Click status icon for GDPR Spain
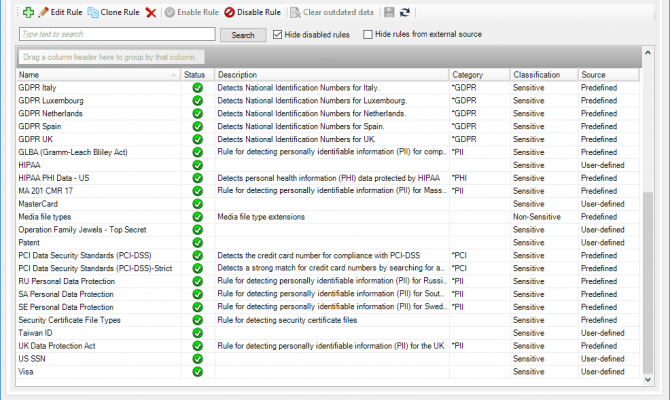 pos(197,126)
